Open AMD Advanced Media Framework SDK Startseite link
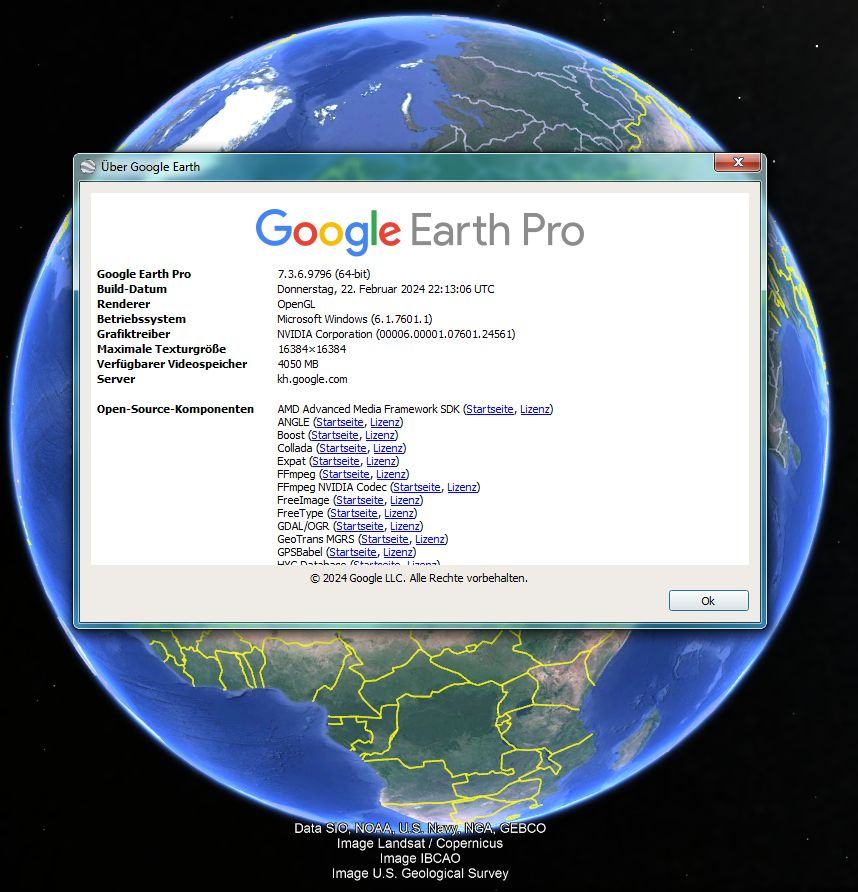The image size is (858, 892). pyautogui.click(x=489, y=409)
